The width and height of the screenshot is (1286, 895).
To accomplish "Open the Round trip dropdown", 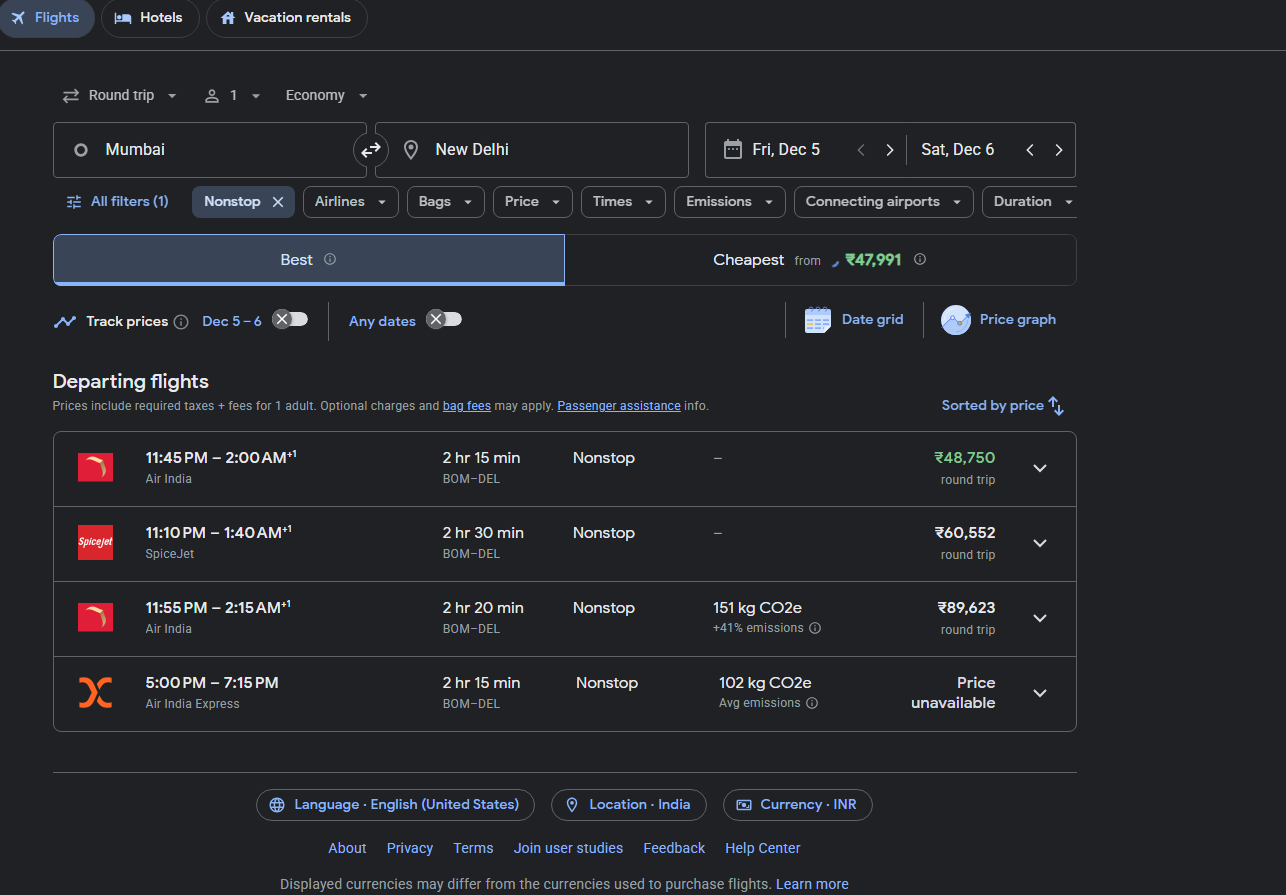I will pyautogui.click(x=119, y=96).
